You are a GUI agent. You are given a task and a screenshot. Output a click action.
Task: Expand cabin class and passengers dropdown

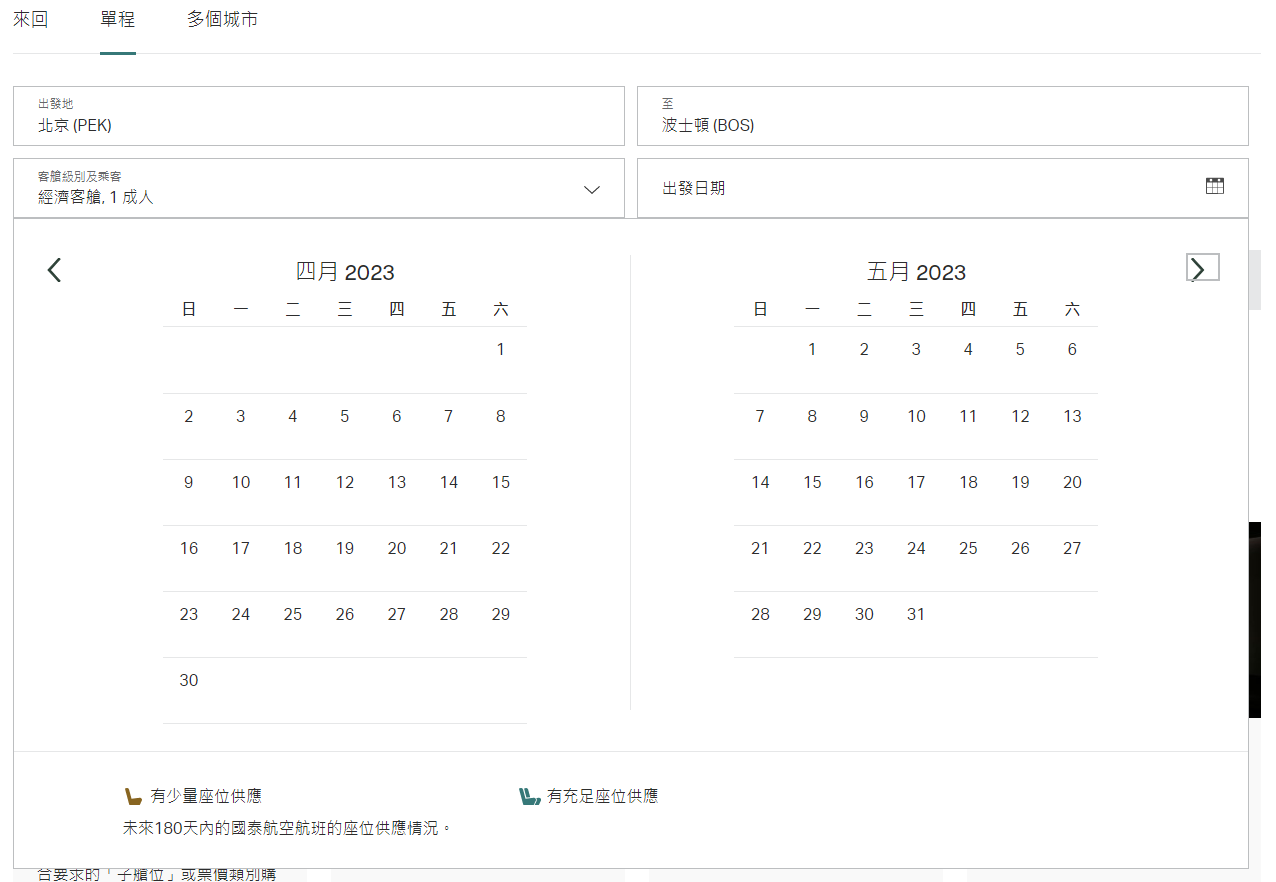click(591, 189)
